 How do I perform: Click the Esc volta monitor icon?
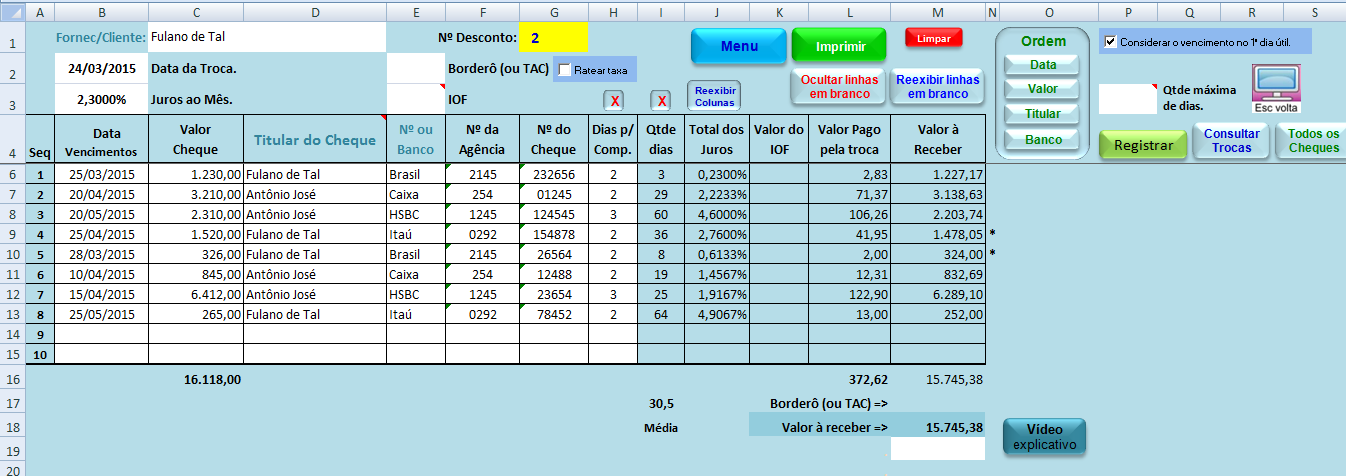(1275, 88)
